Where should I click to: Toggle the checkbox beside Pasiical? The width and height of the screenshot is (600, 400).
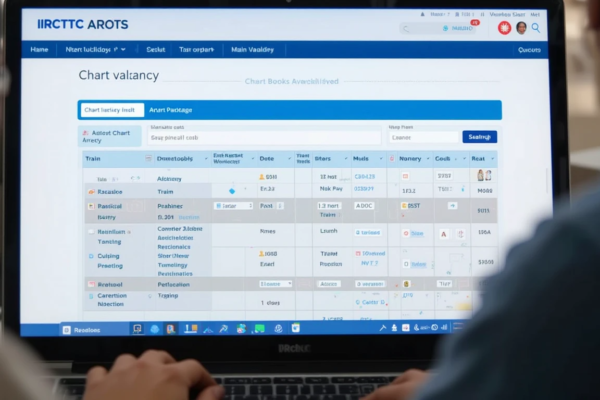click(91, 206)
